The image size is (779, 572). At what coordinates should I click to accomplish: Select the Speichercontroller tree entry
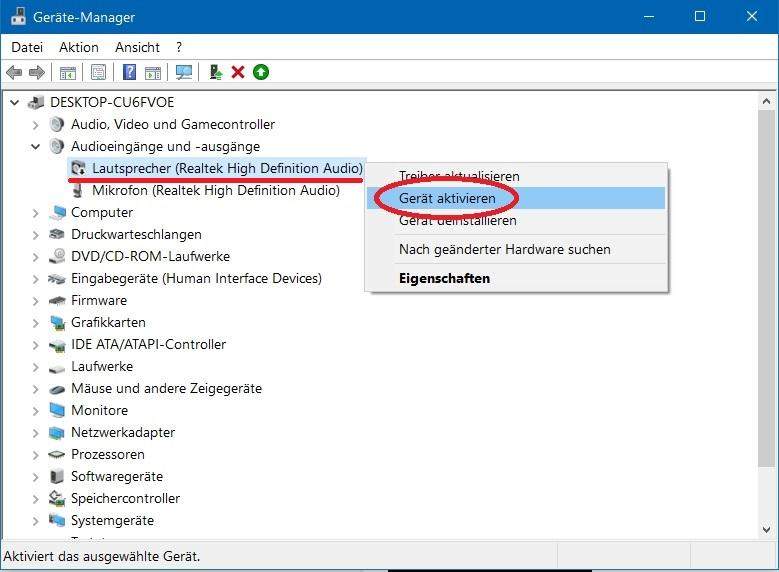tap(125, 498)
